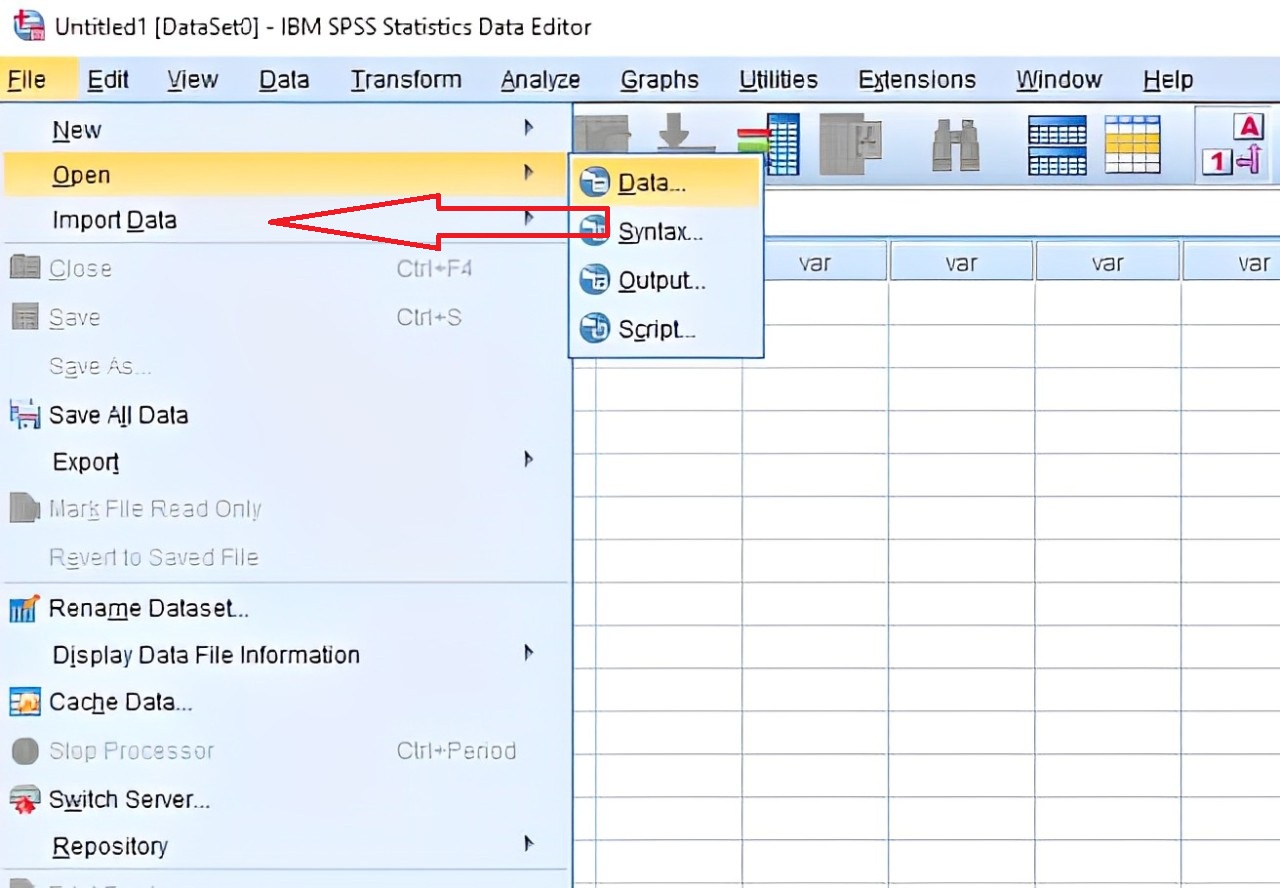The height and width of the screenshot is (888, 1280).
Task: Expand Display Data File Information submenu
Action: click(x=285, y=655)
